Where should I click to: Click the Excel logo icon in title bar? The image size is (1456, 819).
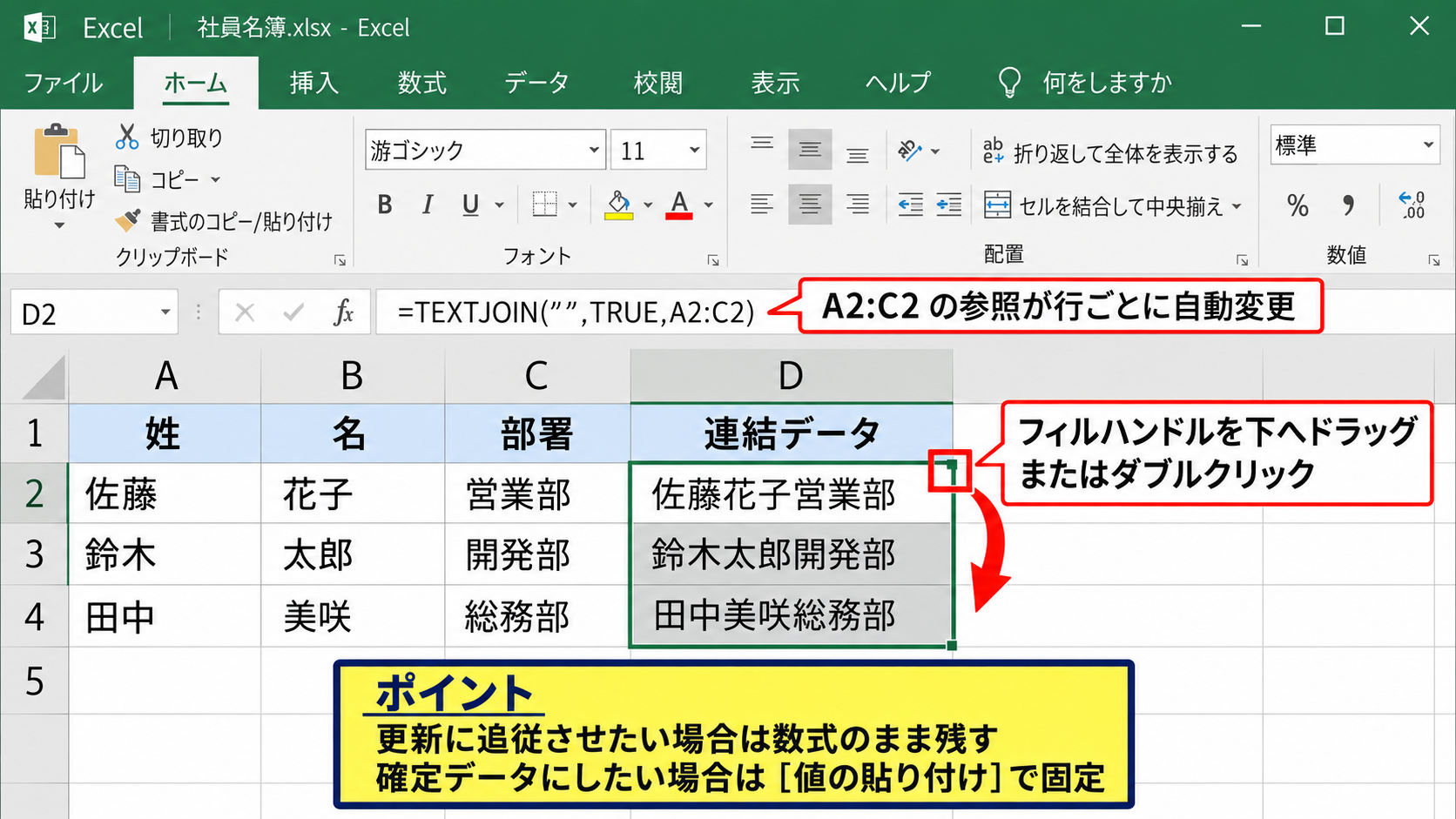click(39, 28)
